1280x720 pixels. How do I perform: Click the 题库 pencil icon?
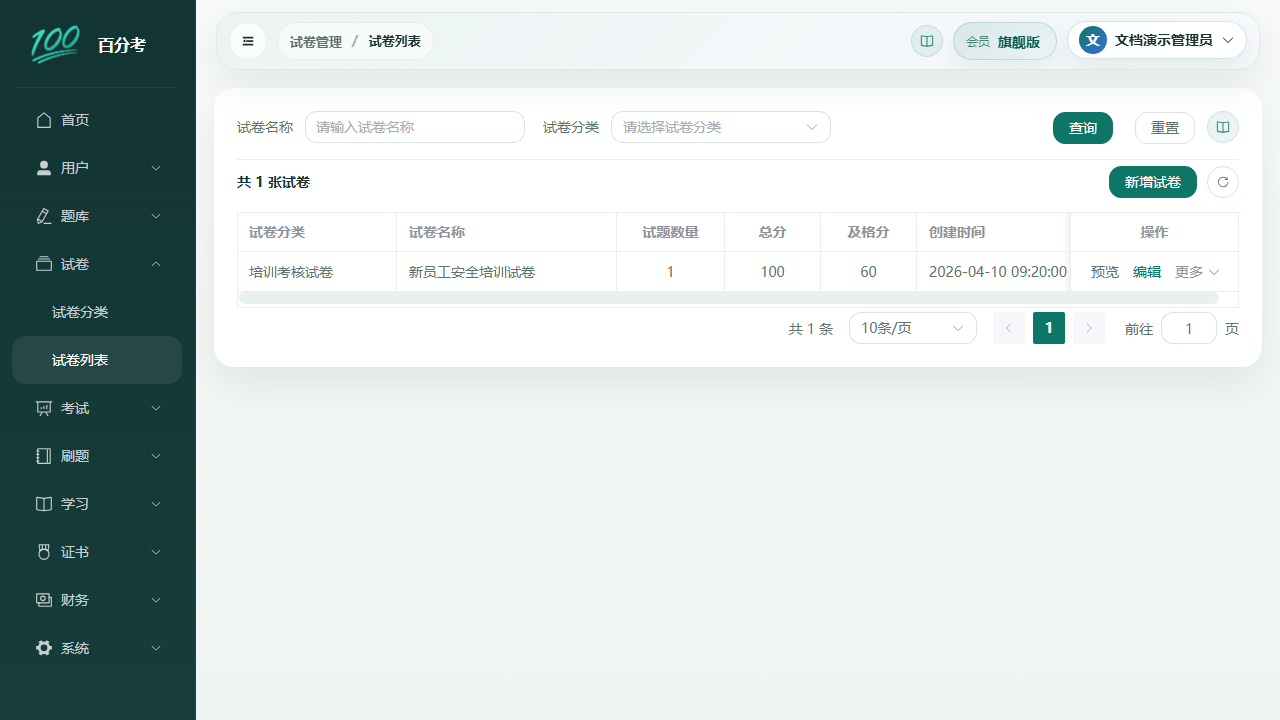pos(44,216)
